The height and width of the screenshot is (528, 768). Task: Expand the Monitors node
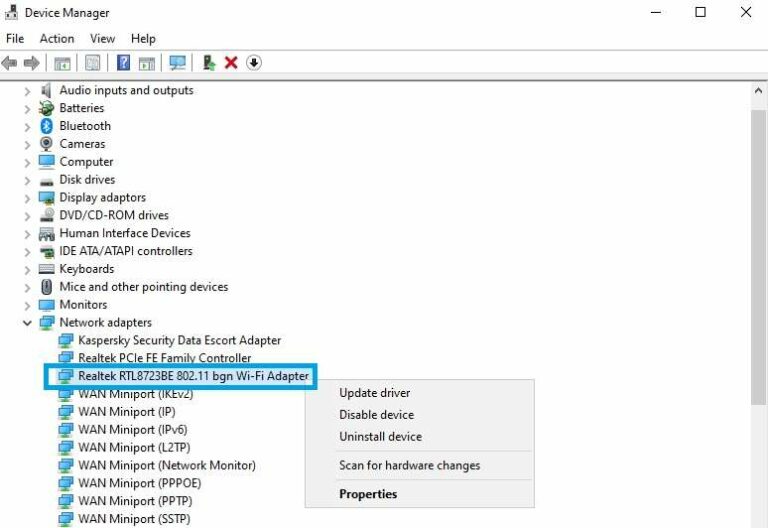click(x=27, y=306)
